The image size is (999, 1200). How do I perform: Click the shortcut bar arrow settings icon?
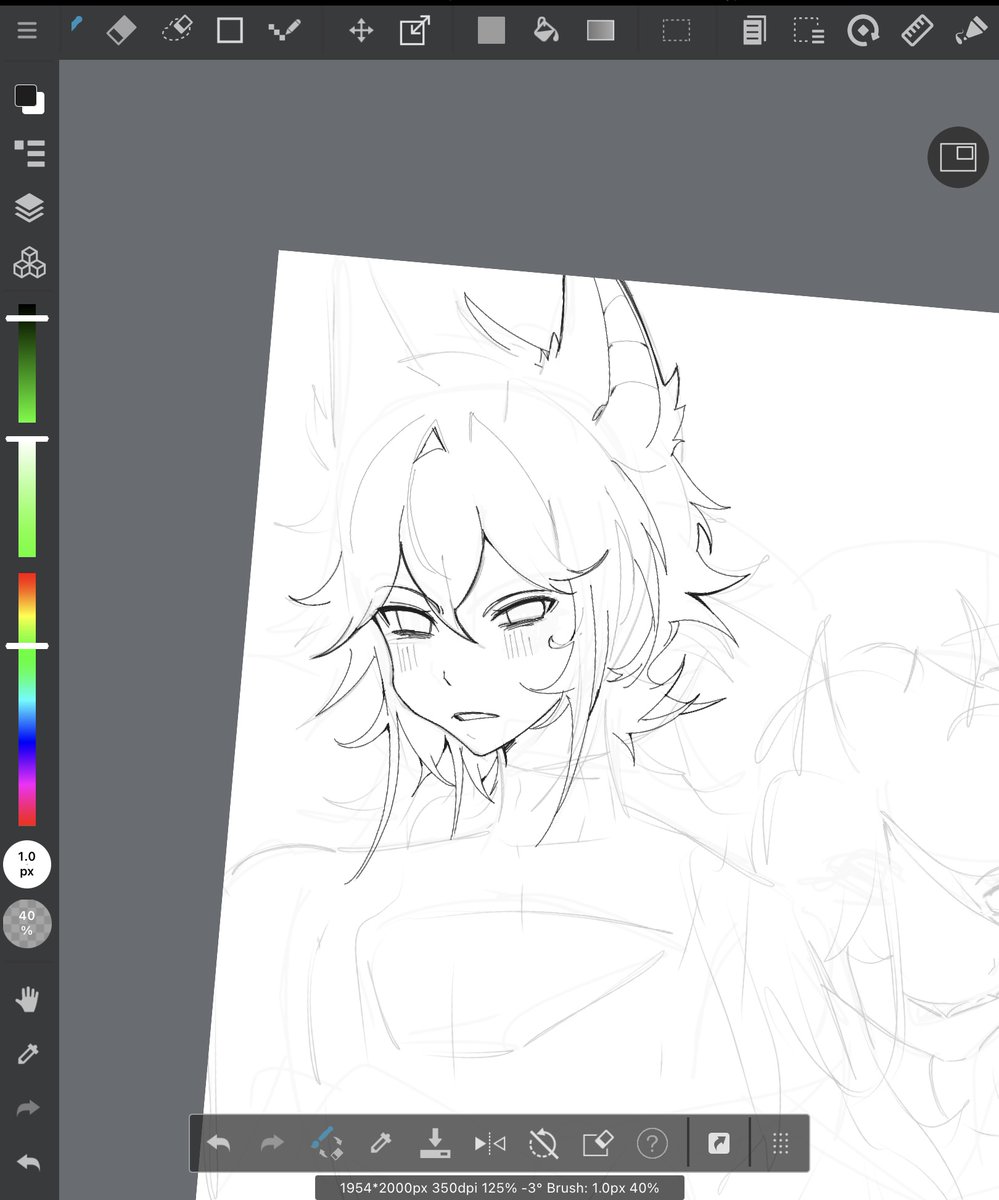pos(719,1142)
